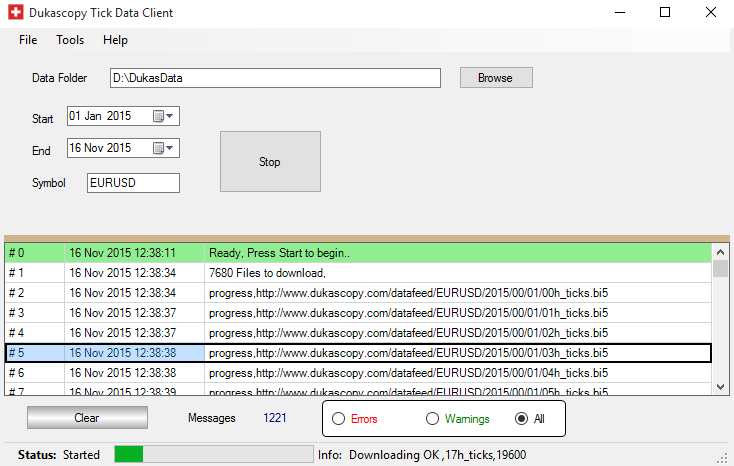Open the File menu
Image resolution: width=734 pixels, height=466 pixels.
click(x=28, y=40)
